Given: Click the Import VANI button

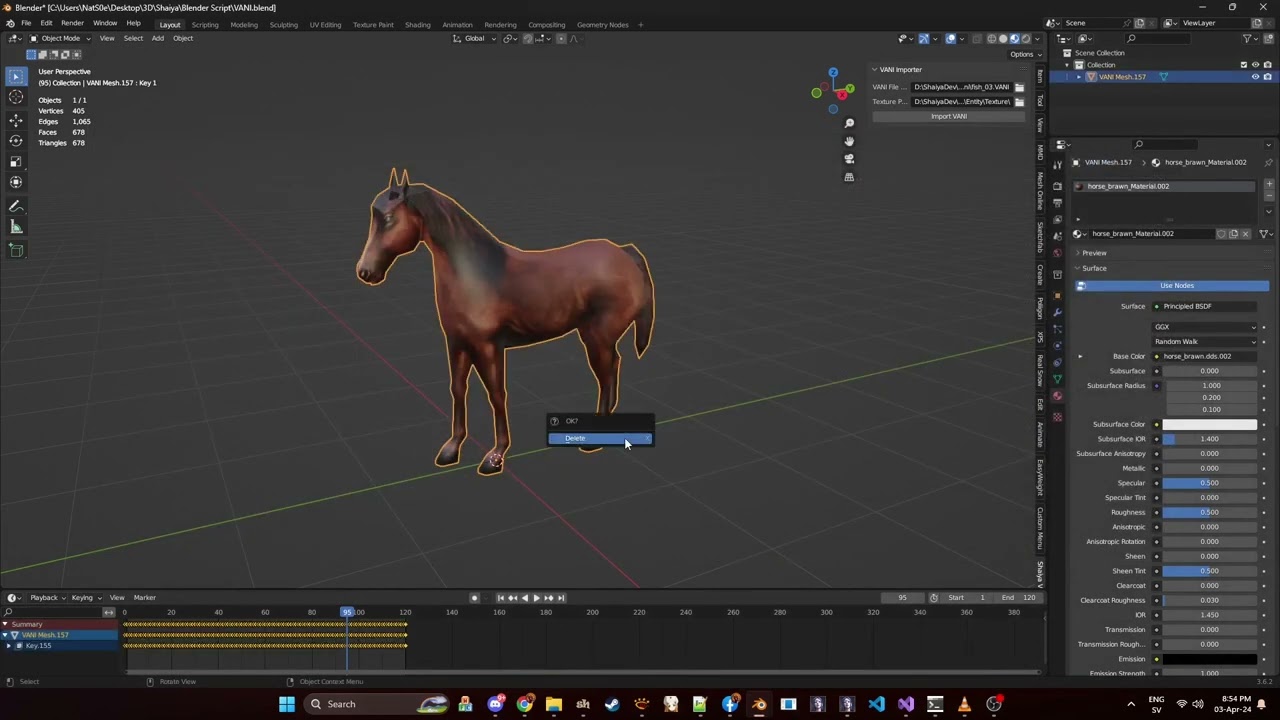Looking at the screenshot, I should click(948, 117).
